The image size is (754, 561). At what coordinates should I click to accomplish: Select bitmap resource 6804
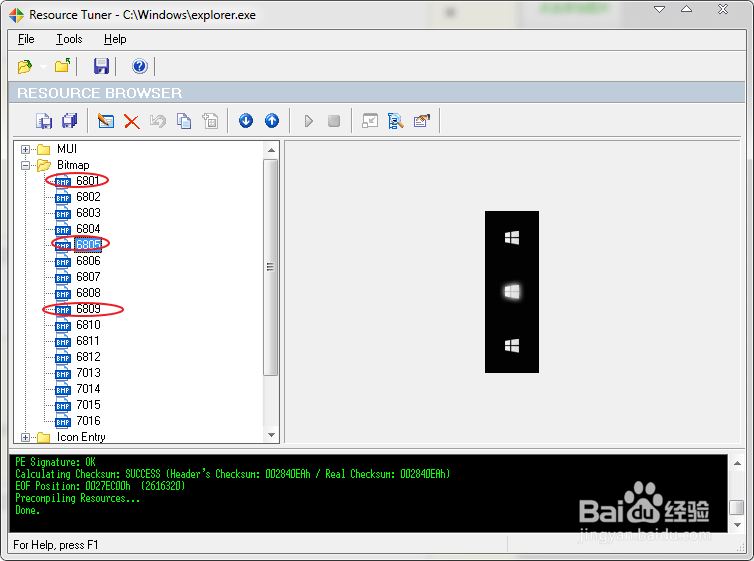pyautogui.click(x=88, y=229)
